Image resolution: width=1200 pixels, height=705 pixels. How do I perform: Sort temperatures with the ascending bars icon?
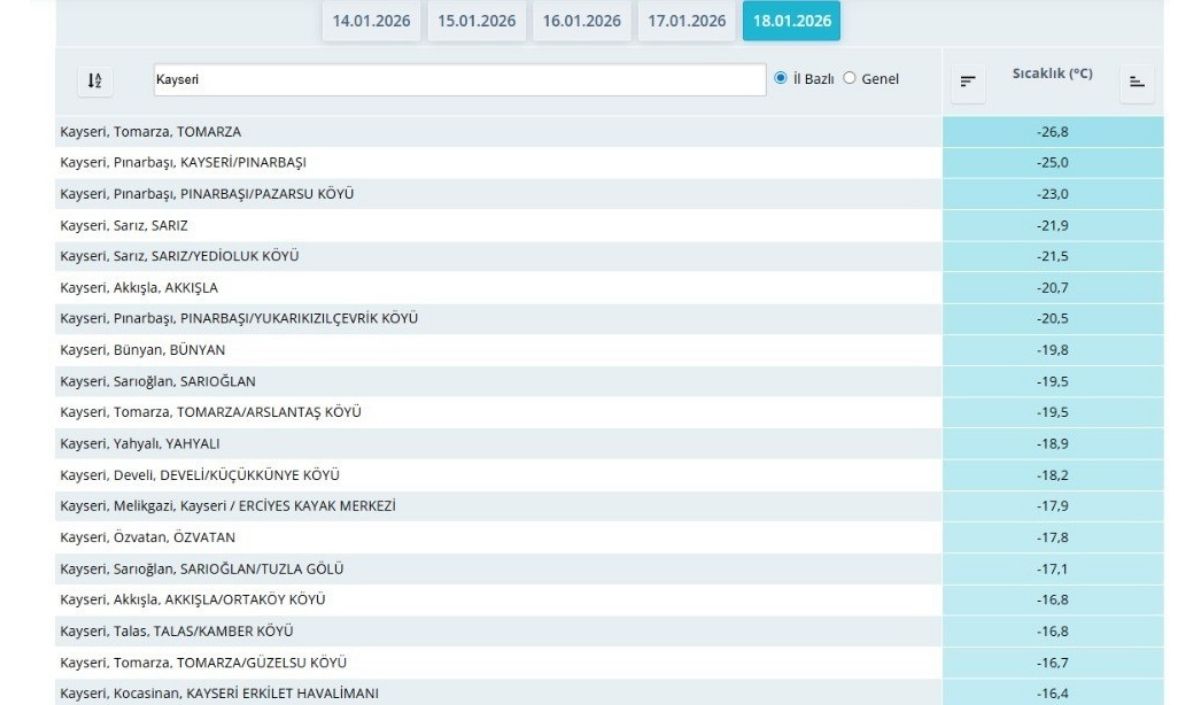point(1137,82)
